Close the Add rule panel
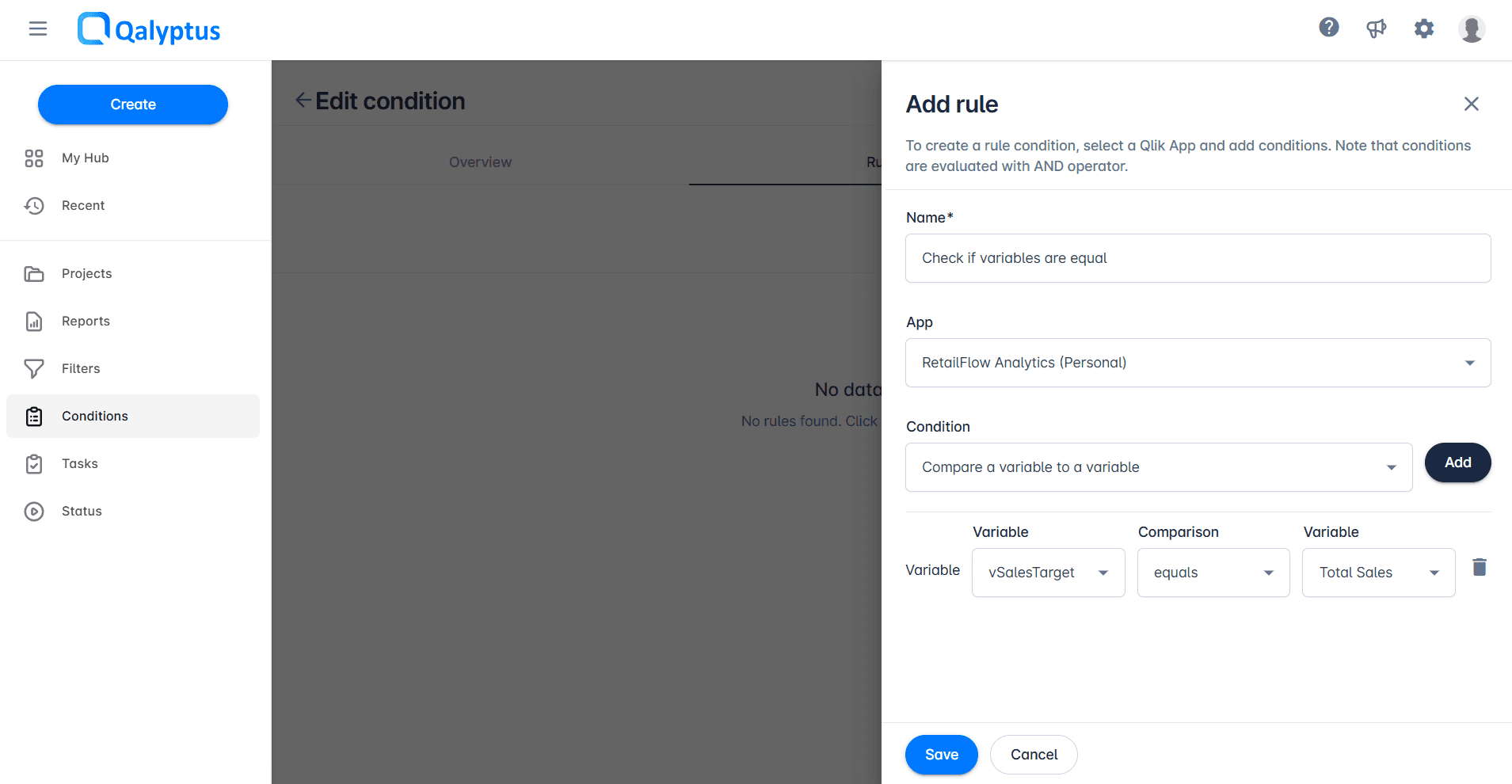 (1472, 104)
